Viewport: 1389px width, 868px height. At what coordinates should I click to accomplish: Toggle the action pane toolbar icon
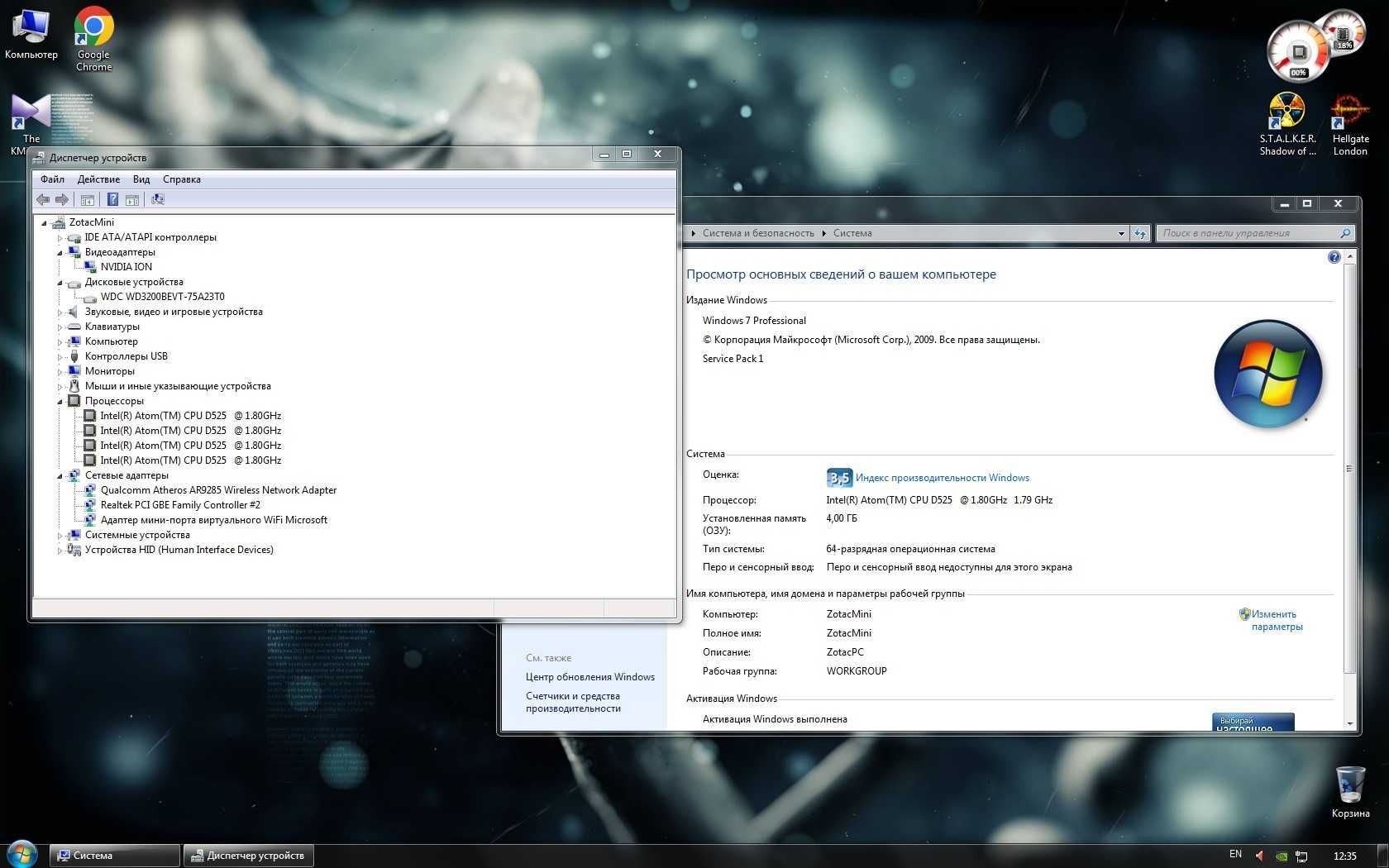click(x=132, y=199)
